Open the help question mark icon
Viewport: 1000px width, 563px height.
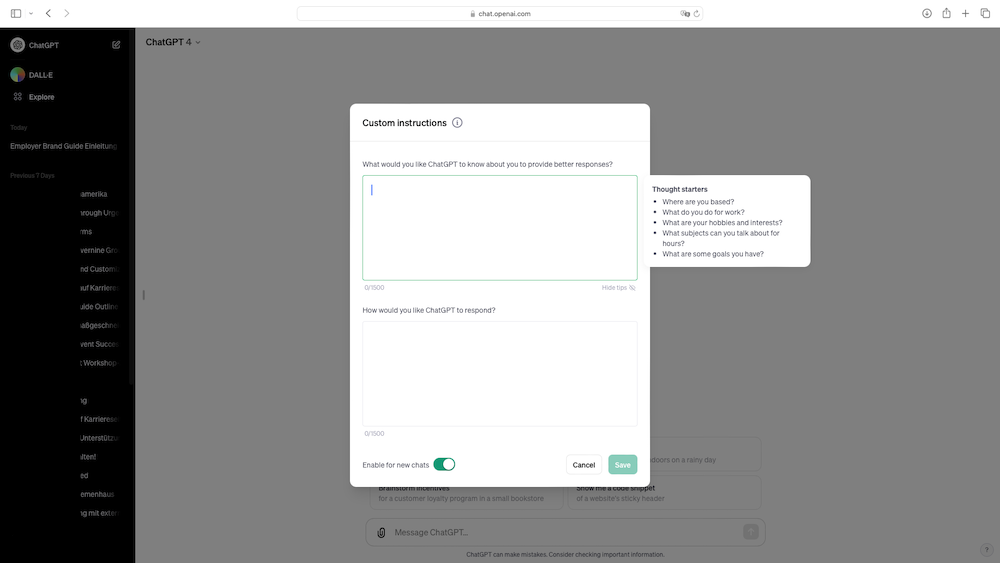coord(986,550)
